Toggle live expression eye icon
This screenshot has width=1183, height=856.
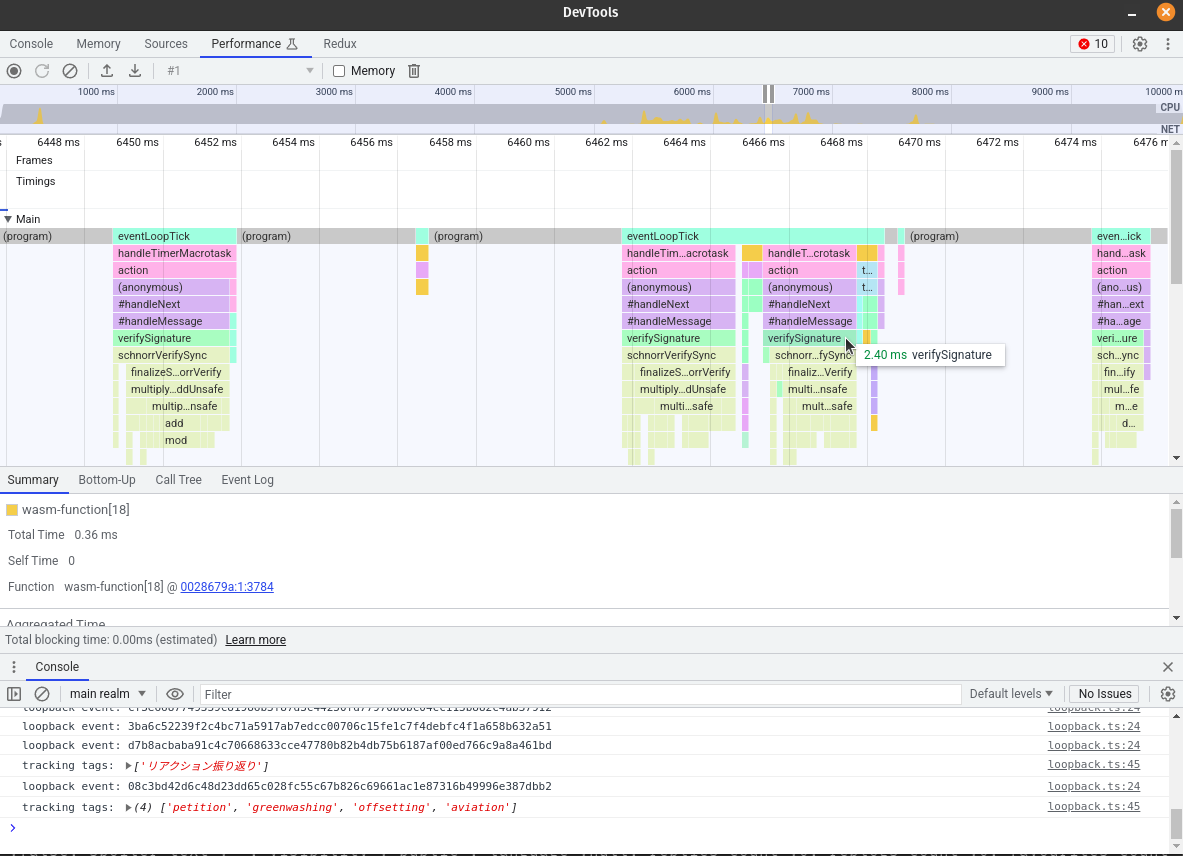point(175,694)
